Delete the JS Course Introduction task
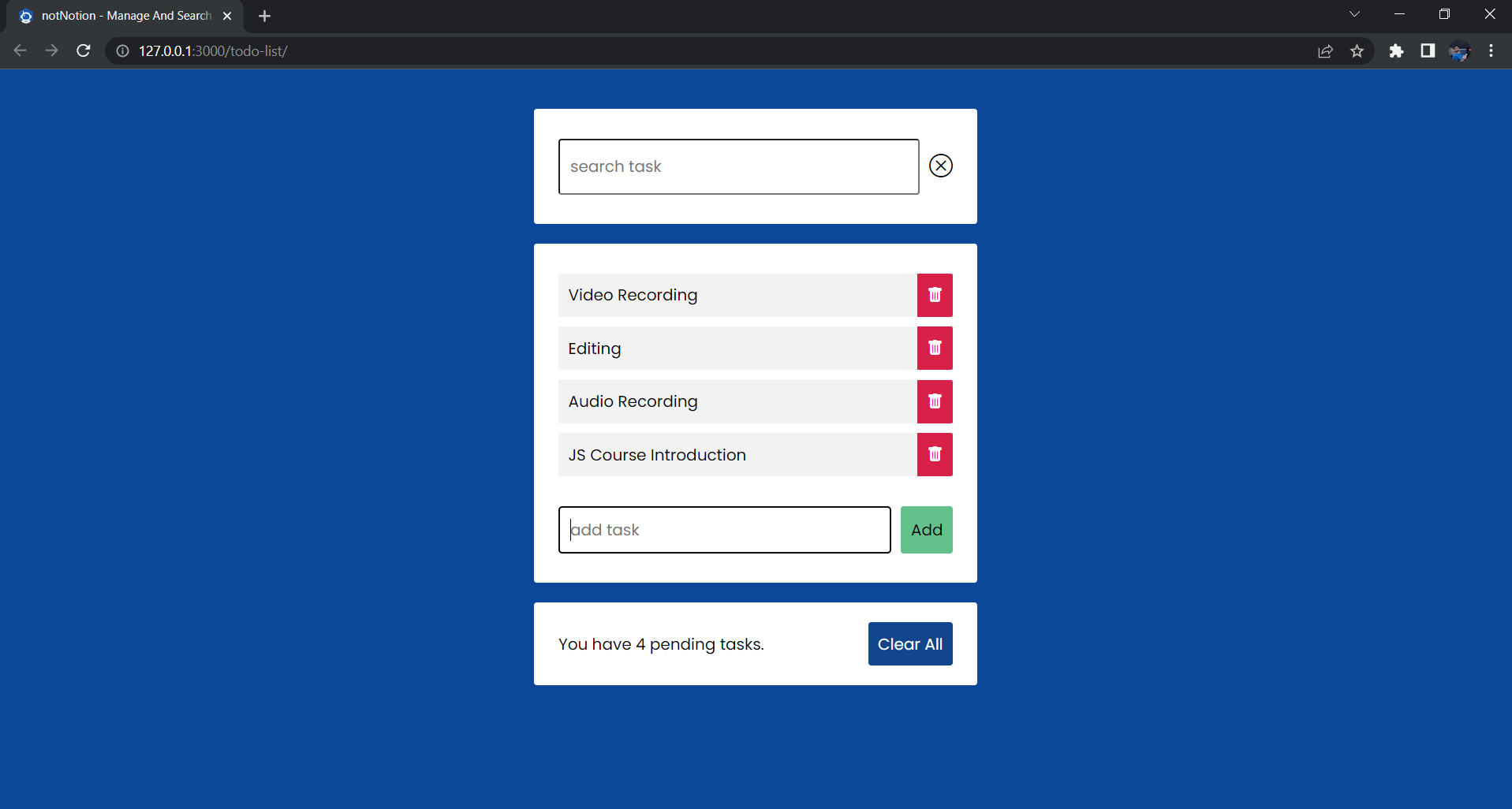 click(935, 454)
